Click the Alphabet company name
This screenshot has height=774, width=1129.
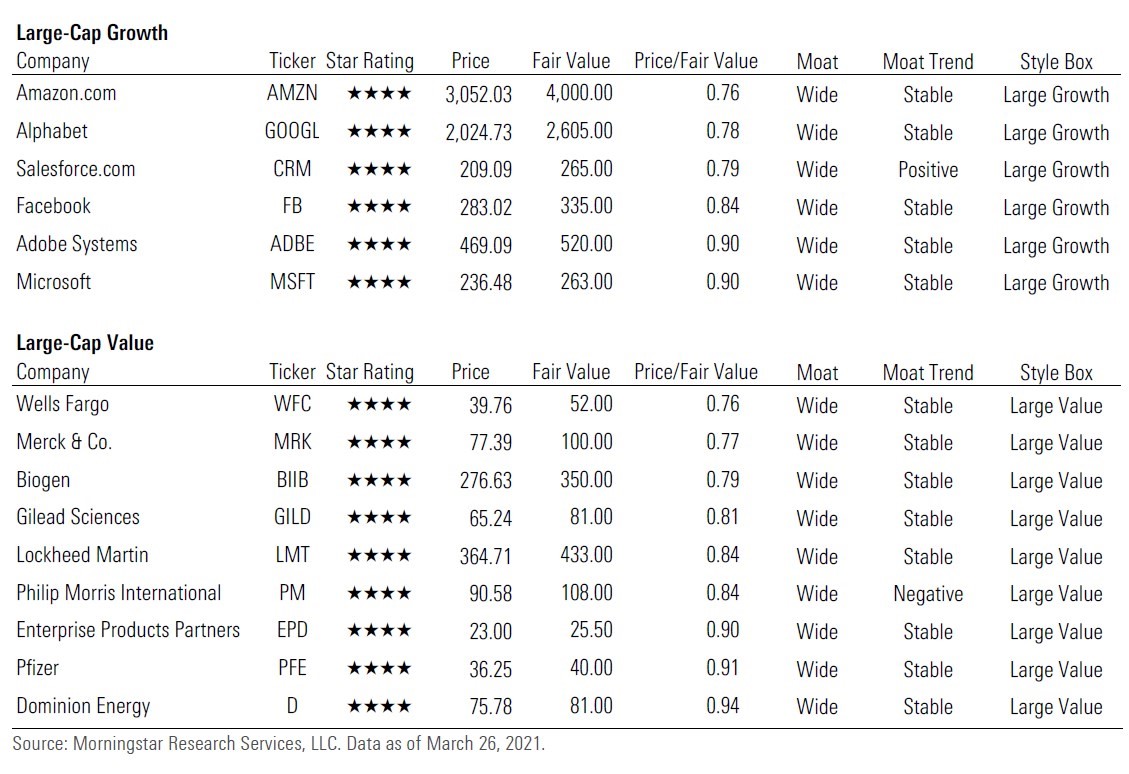[x=52, y=132]
